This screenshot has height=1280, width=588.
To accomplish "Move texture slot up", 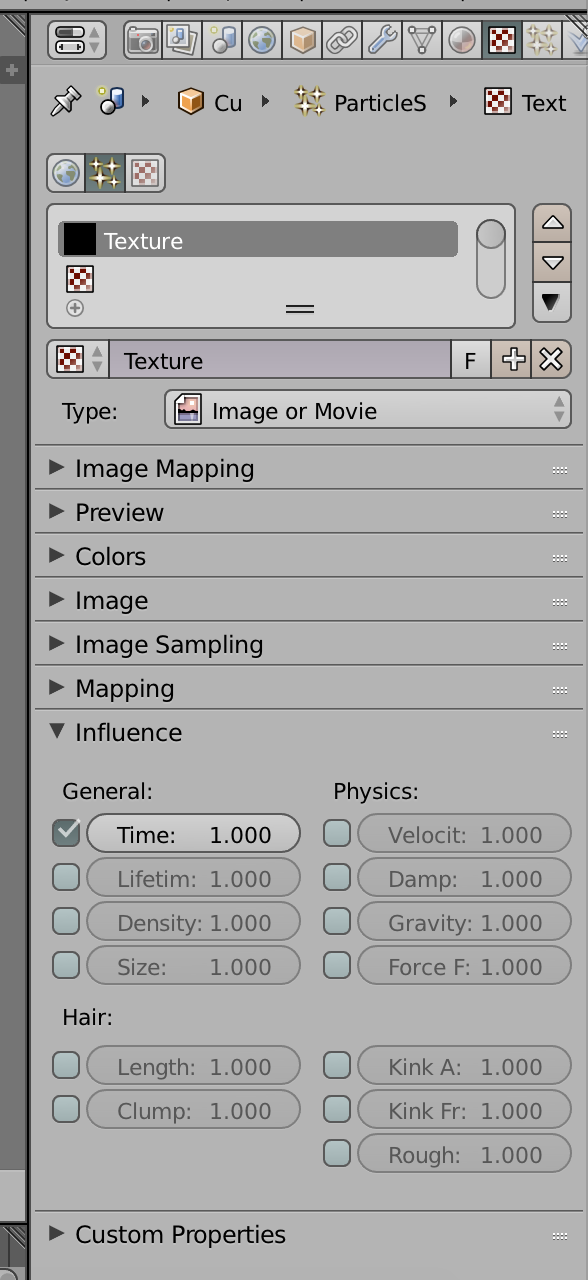I will pyautogui.click(x=552, y=224).
